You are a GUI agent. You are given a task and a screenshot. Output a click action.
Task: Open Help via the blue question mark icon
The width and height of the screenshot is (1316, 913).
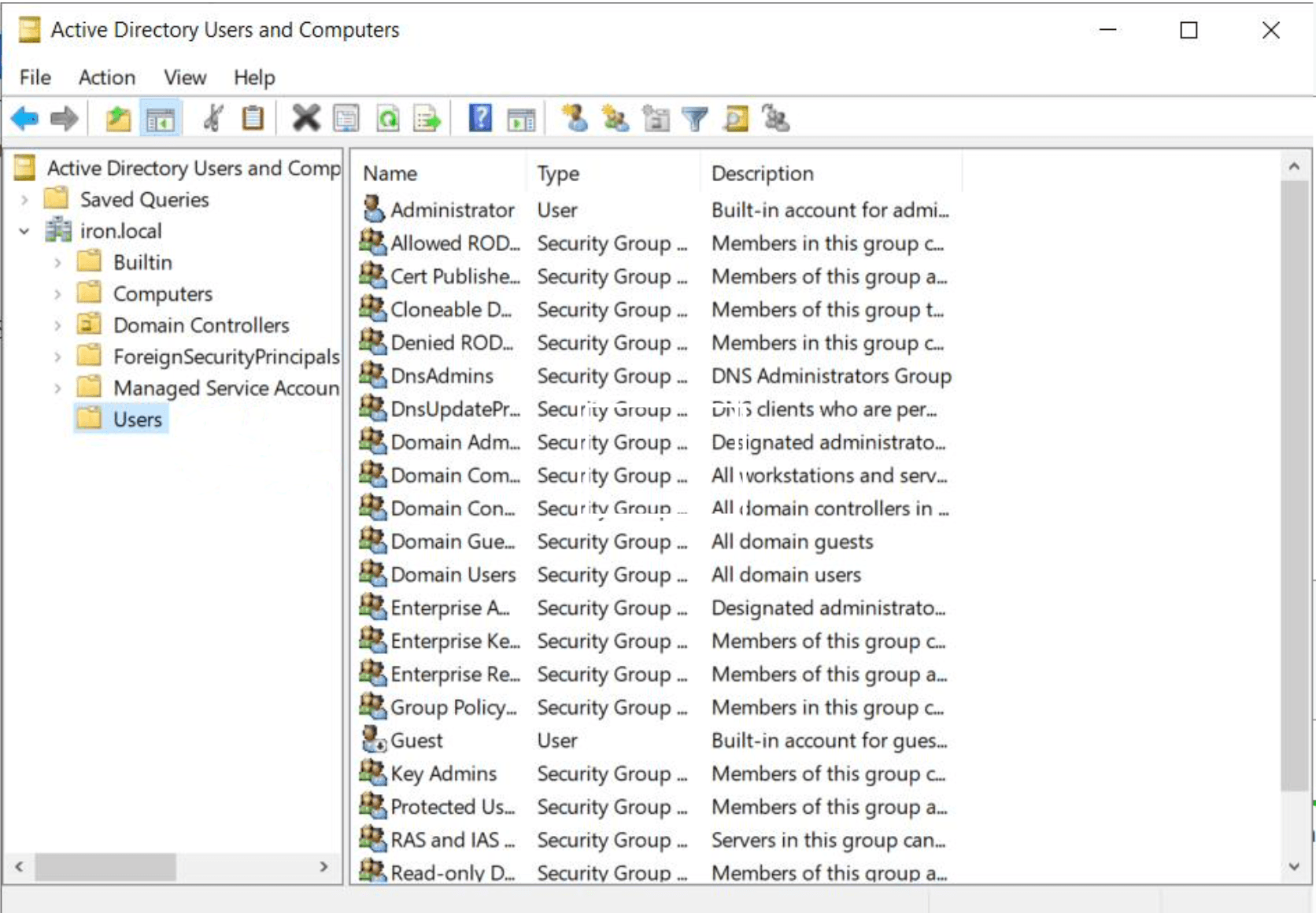480,119
